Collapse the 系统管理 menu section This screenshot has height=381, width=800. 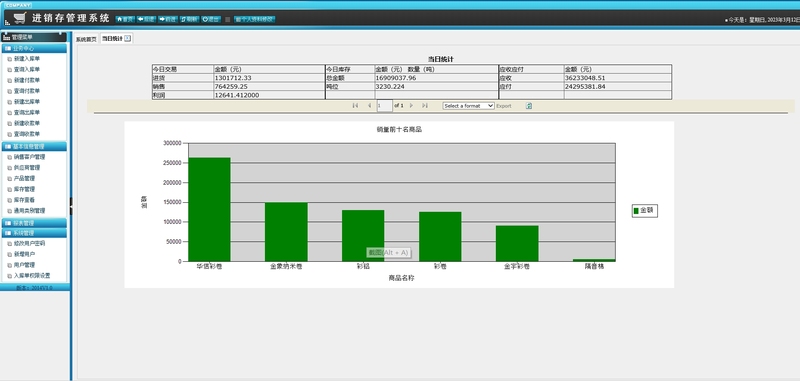pyautogui.click(x=34, y=233)
